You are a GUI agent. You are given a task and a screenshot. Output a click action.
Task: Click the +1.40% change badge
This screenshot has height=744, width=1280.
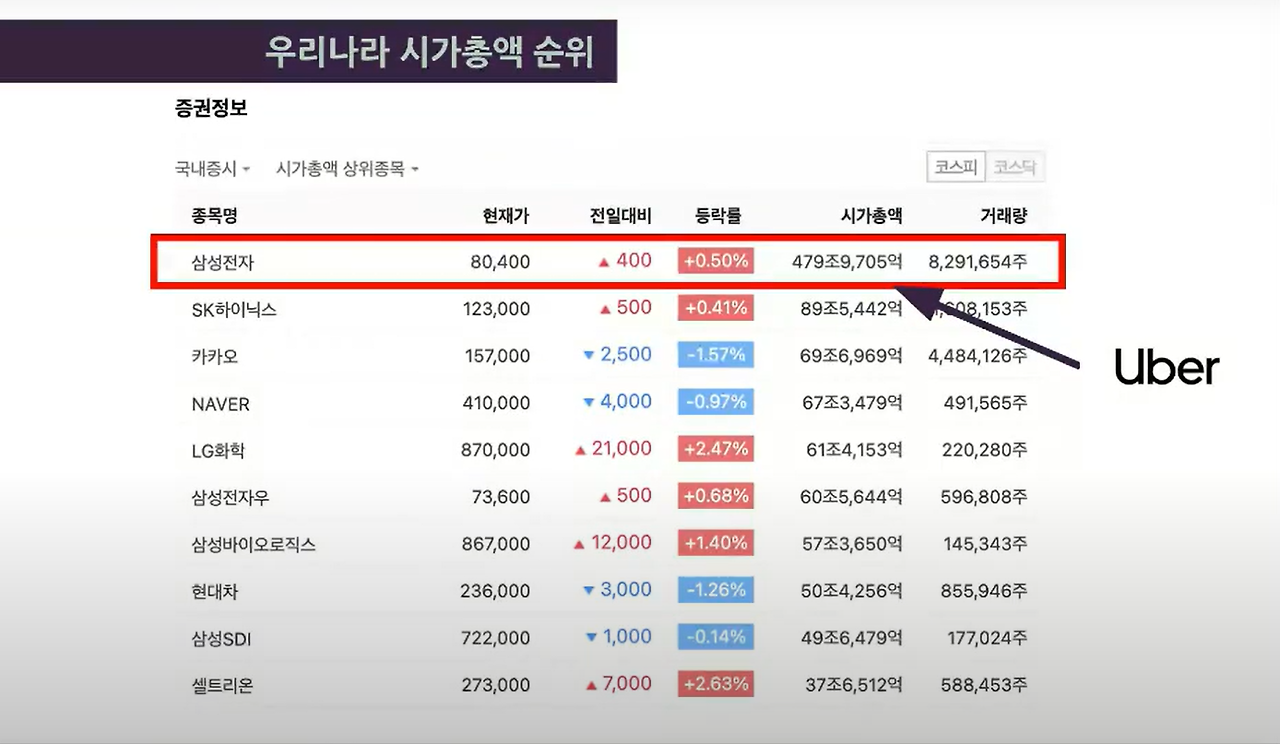(715, 543)
